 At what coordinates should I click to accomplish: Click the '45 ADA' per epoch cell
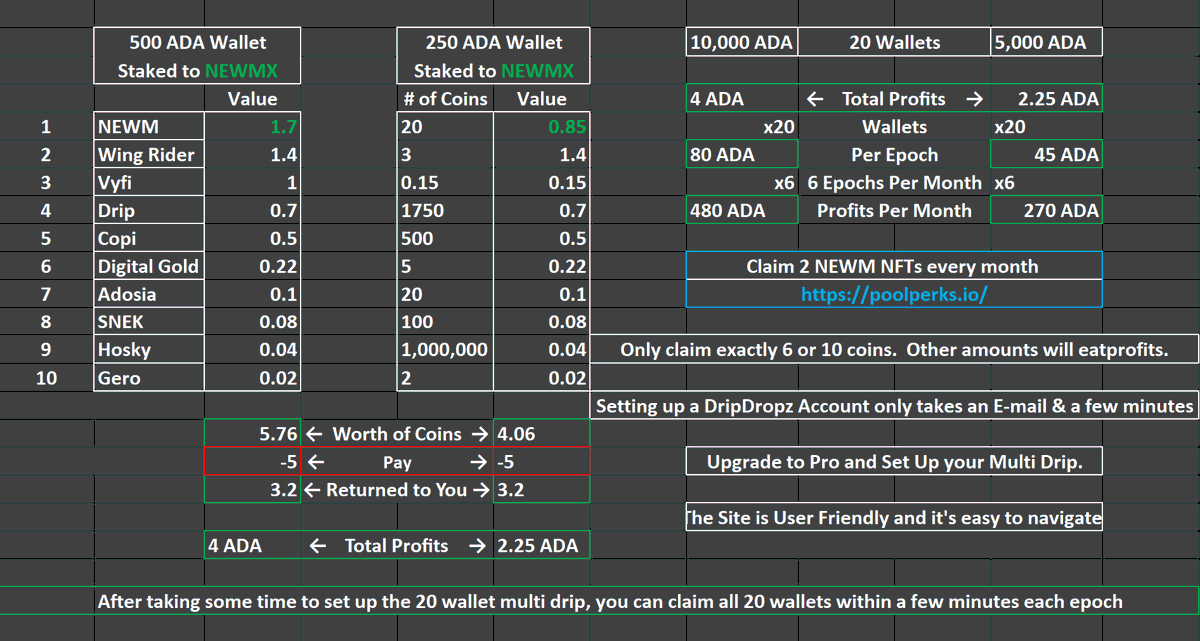pyautogui.click(x=1047, y=155)
